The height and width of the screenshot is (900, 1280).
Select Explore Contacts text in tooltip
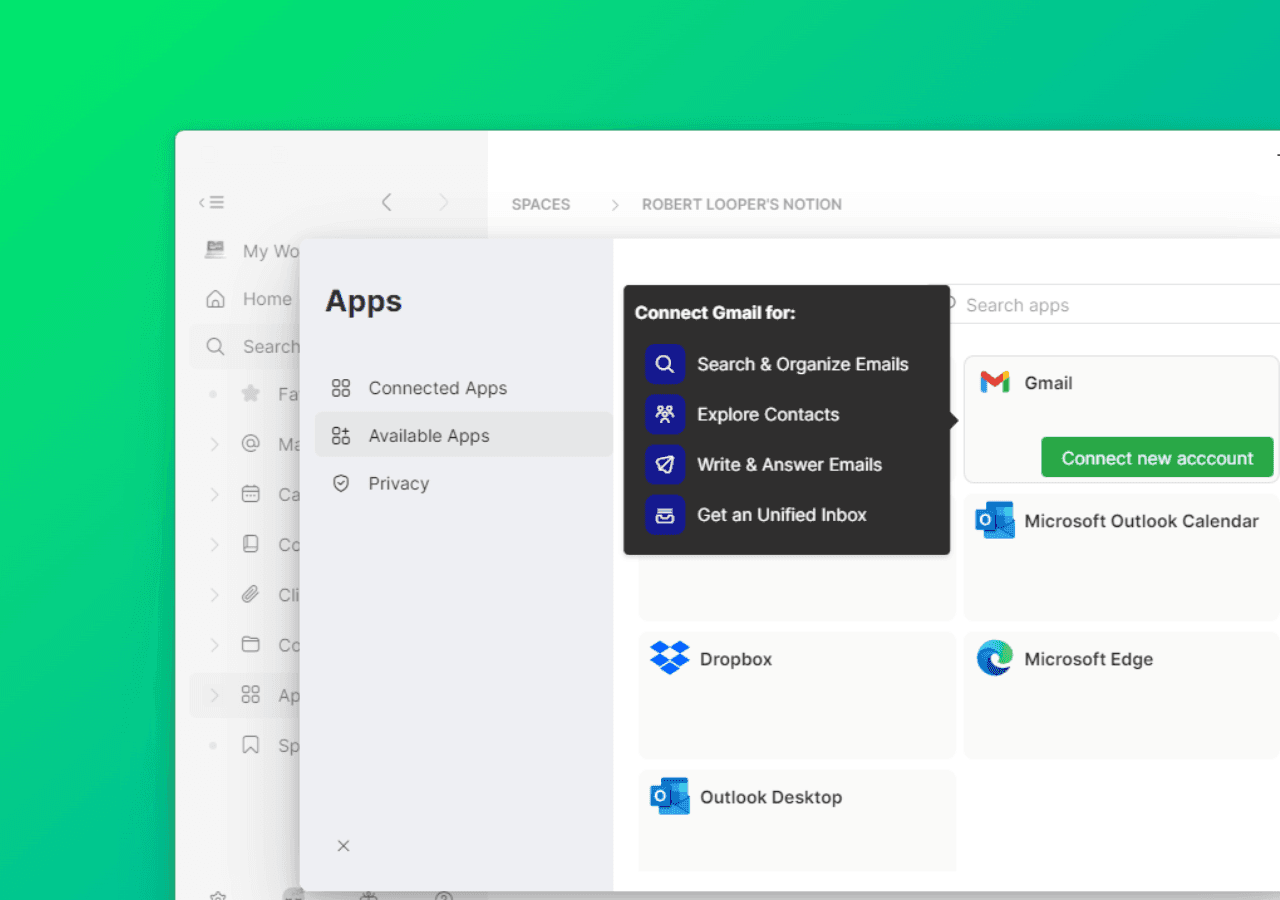(768, 414)
